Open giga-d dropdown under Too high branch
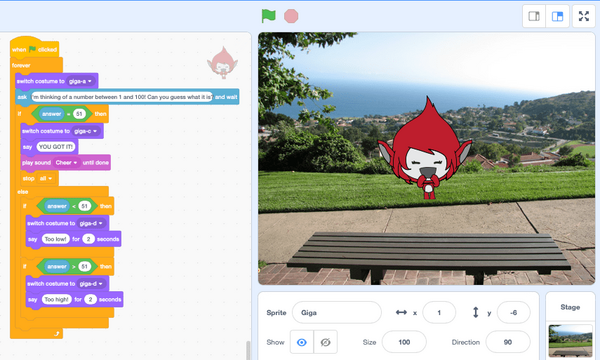 click(x=91, y=283)
